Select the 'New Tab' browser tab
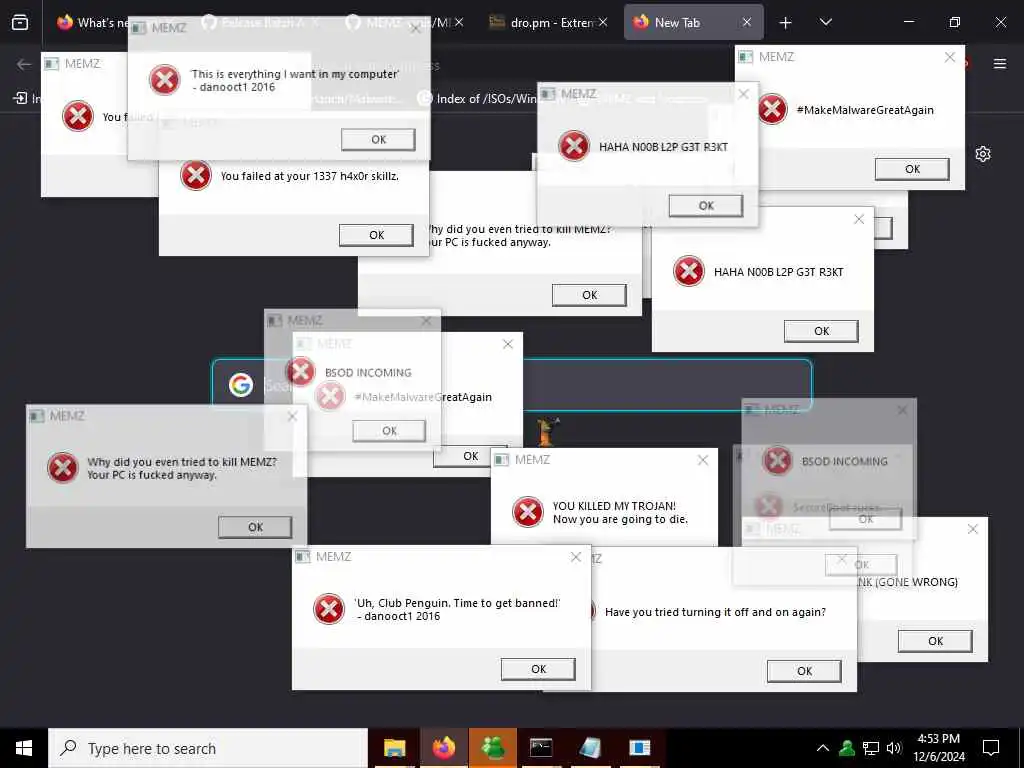1024x768 pixels. point(694,23)
